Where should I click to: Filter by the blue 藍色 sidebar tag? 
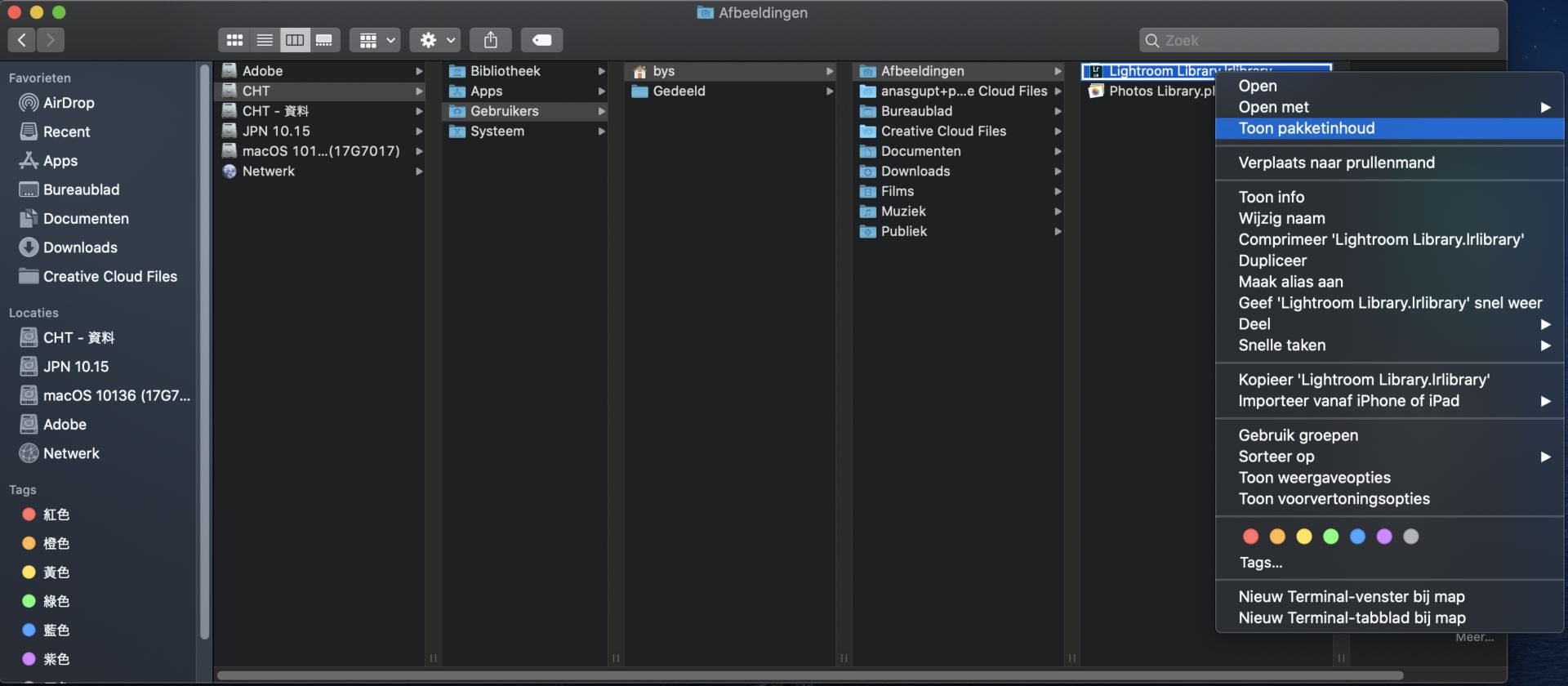(x=46, y=630)
